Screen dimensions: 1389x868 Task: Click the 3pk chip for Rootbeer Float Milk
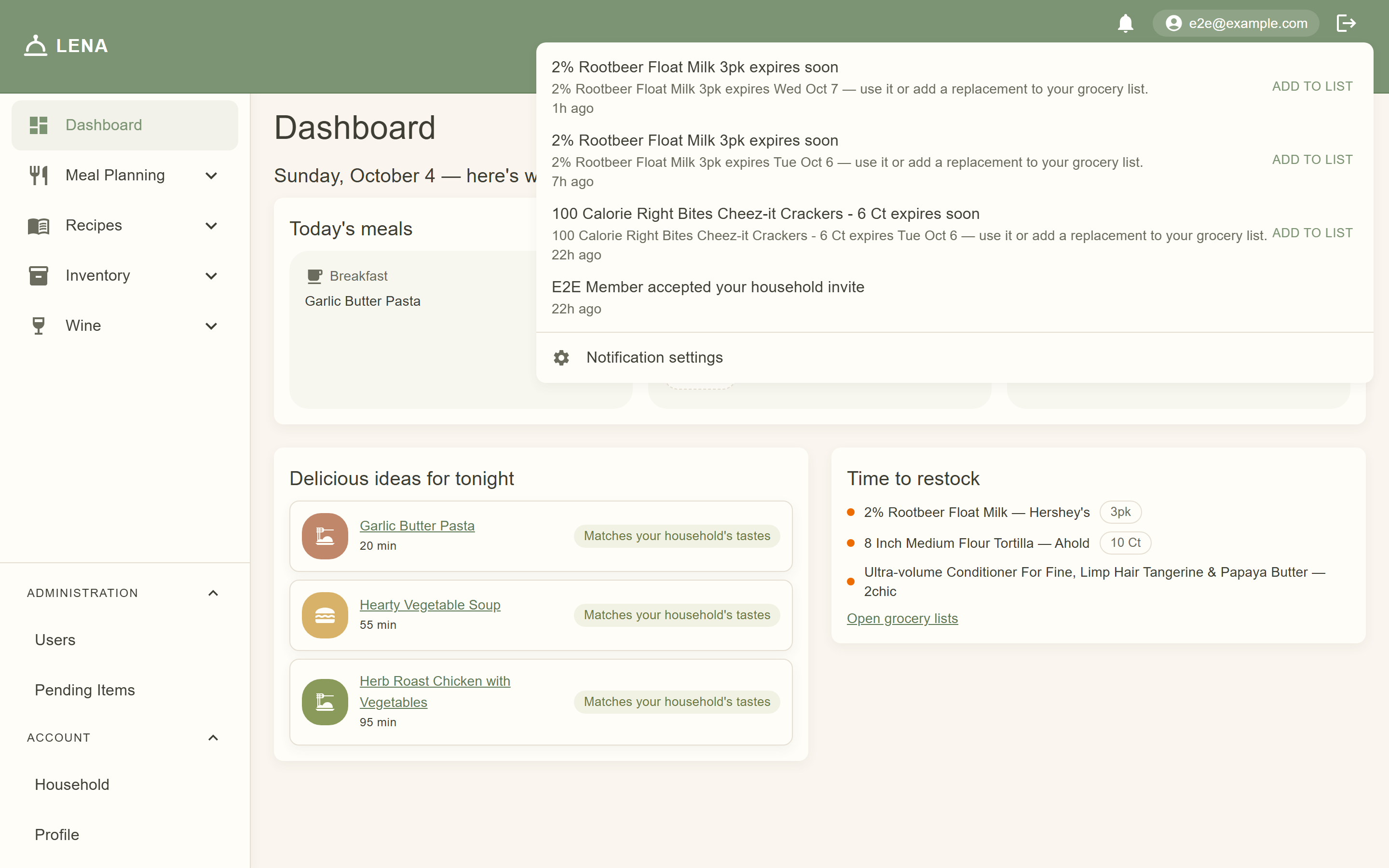pyautogui.click(x=1120, y=512)
